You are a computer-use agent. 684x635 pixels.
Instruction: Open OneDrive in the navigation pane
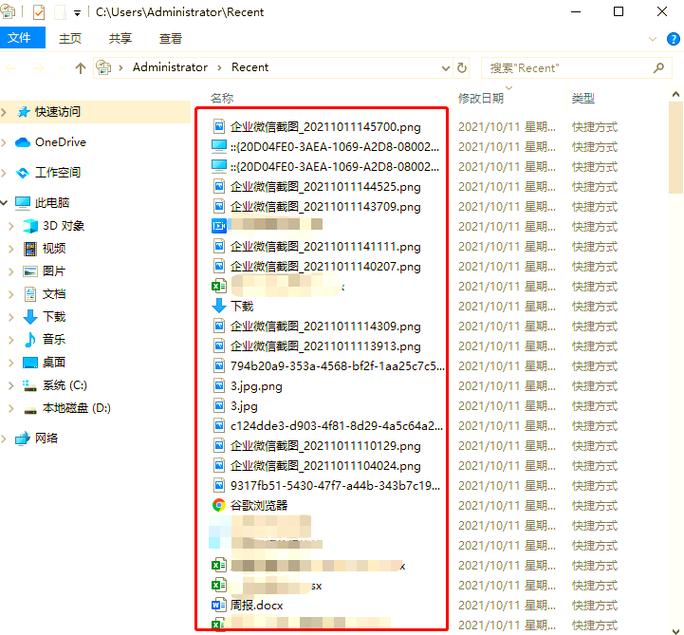(x=59, y=142)
